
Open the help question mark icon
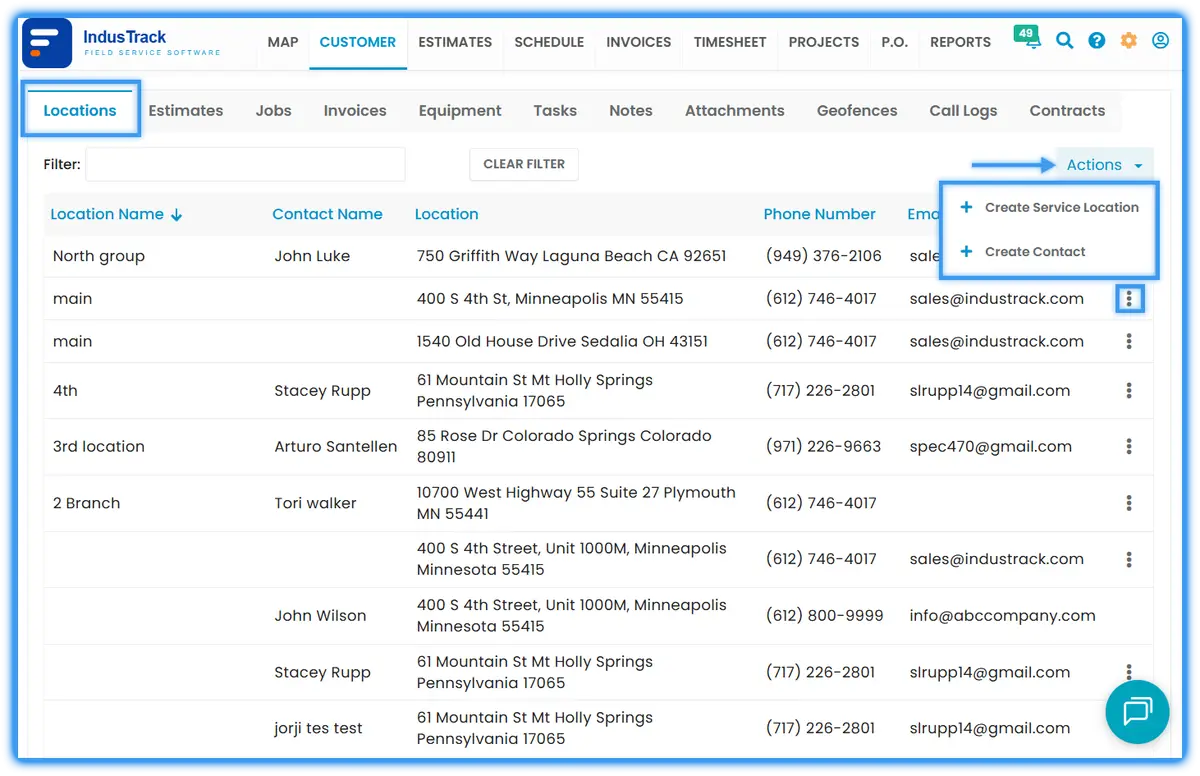click(x=1097, y=41)
